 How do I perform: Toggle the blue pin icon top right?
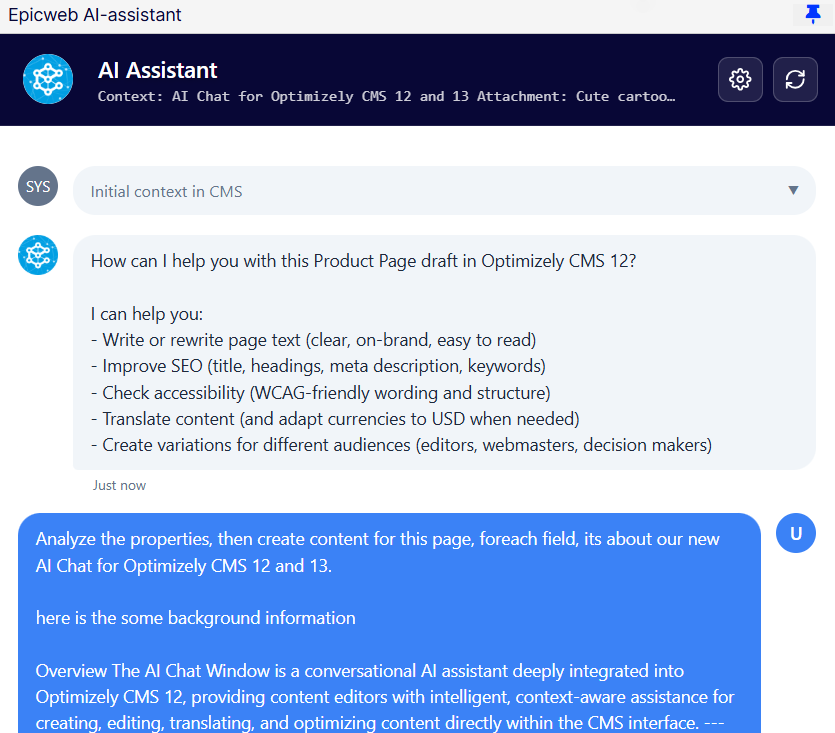click(812, 14)
